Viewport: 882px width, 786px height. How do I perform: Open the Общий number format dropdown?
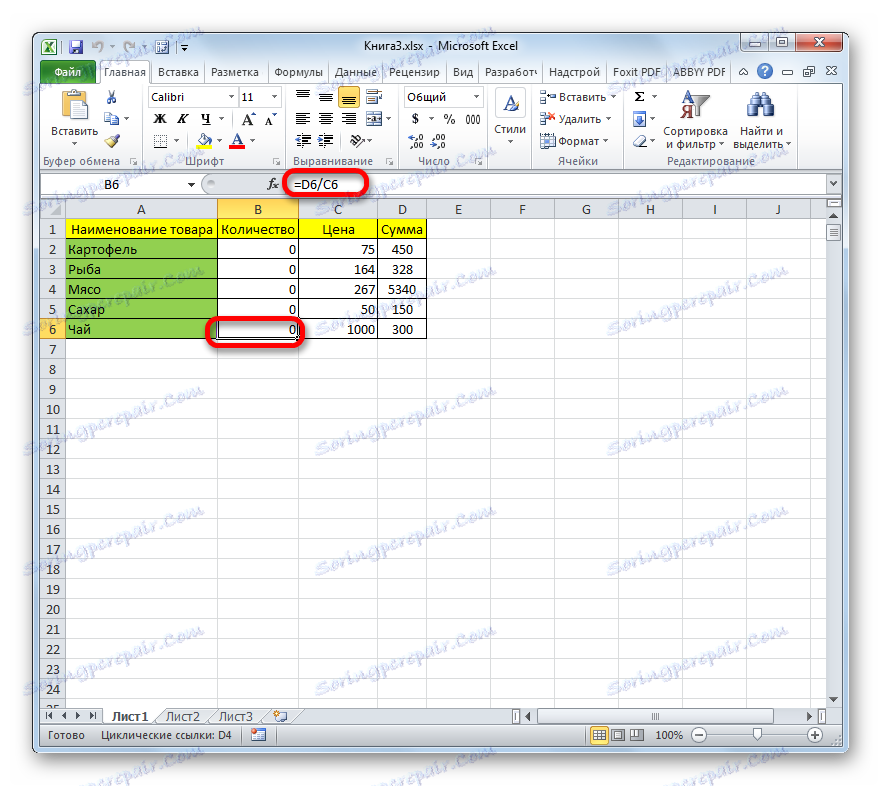coord(476,97)
